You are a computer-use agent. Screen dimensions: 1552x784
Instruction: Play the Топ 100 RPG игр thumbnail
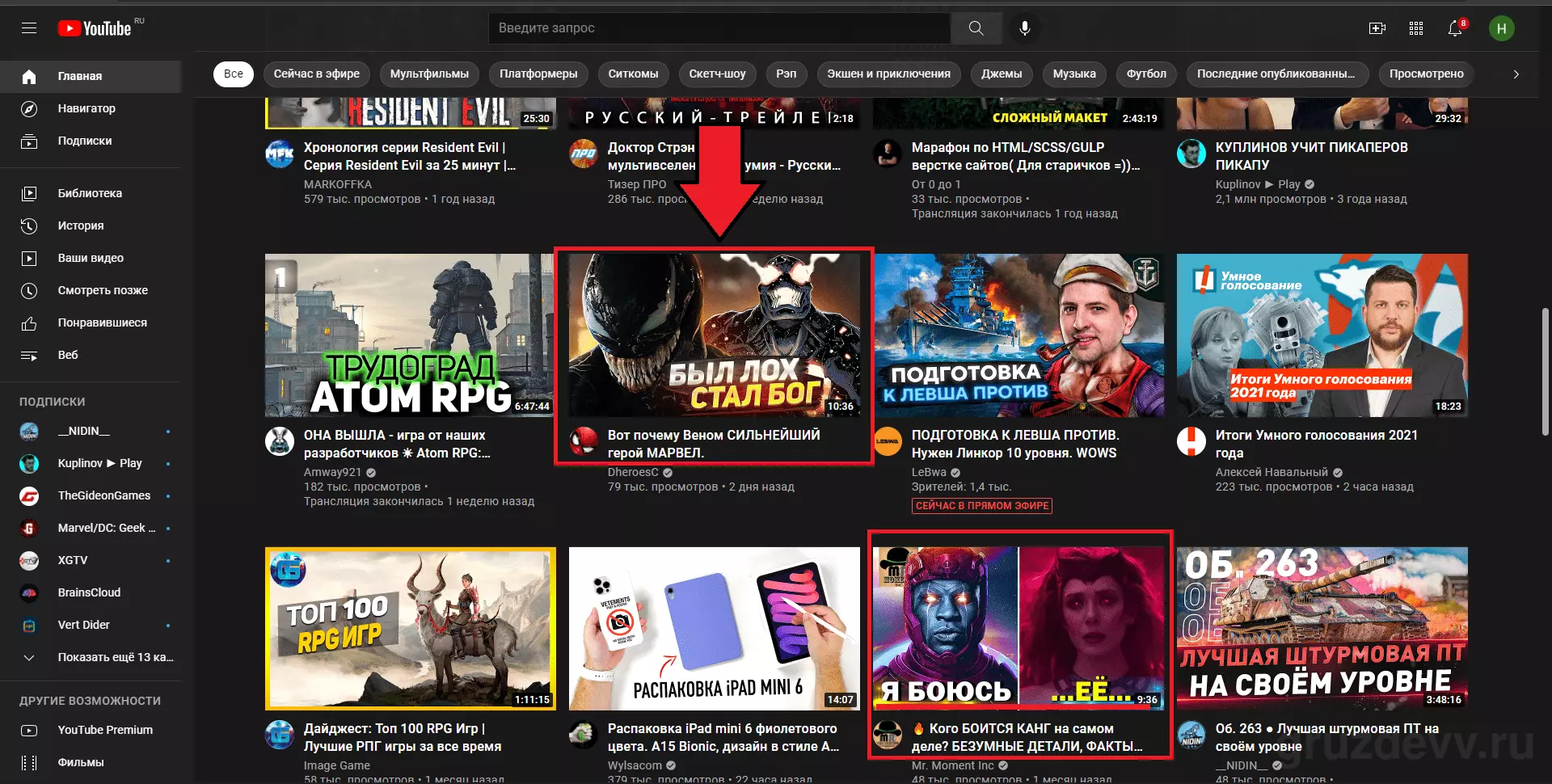pos(410,629)
